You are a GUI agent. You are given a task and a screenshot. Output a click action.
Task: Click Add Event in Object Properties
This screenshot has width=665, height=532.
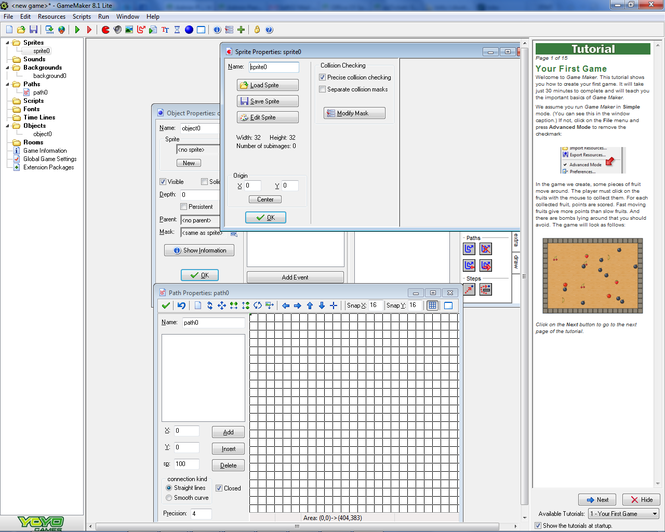point(295,277)
